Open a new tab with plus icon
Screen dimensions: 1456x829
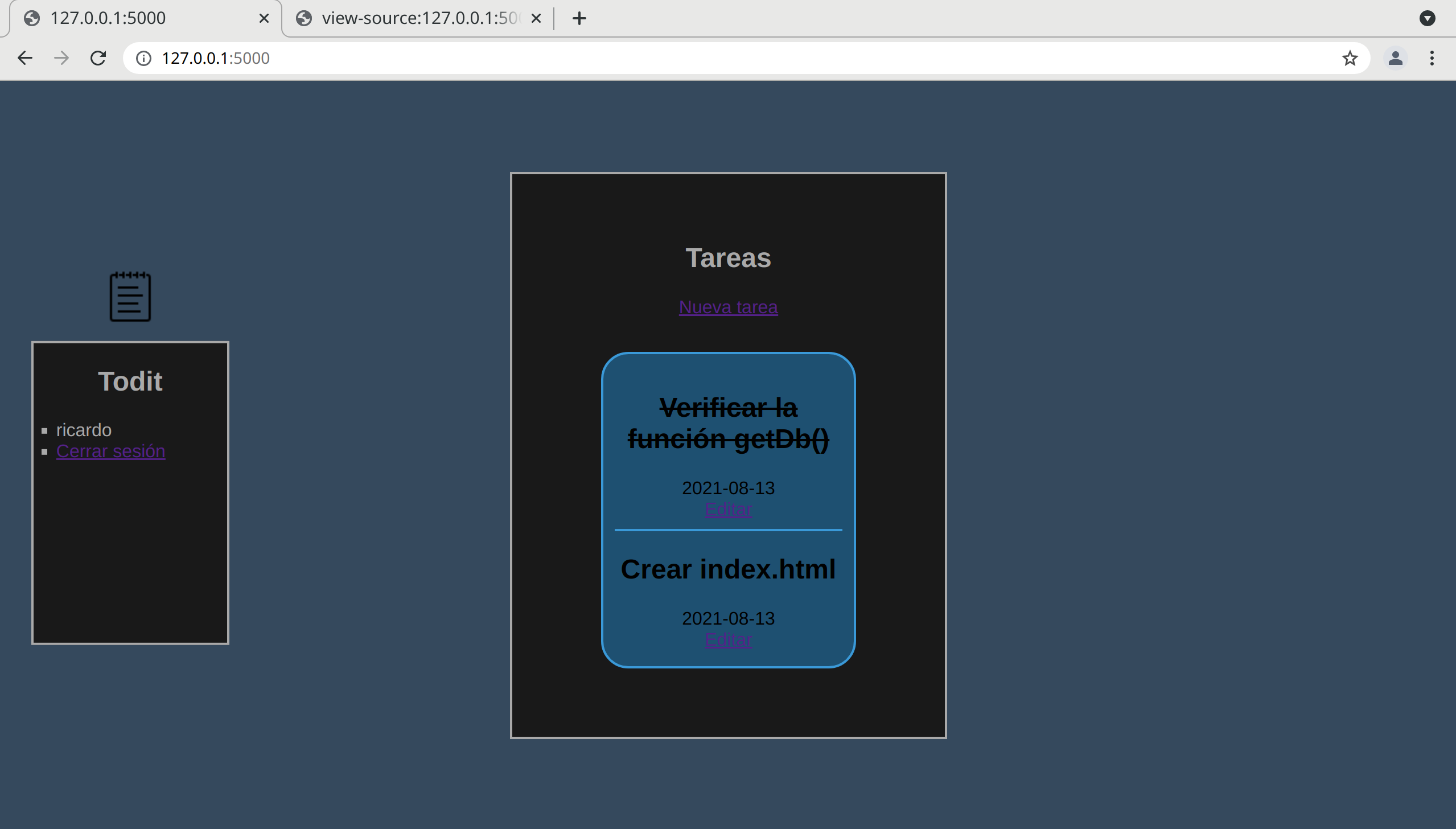[579, 18]
